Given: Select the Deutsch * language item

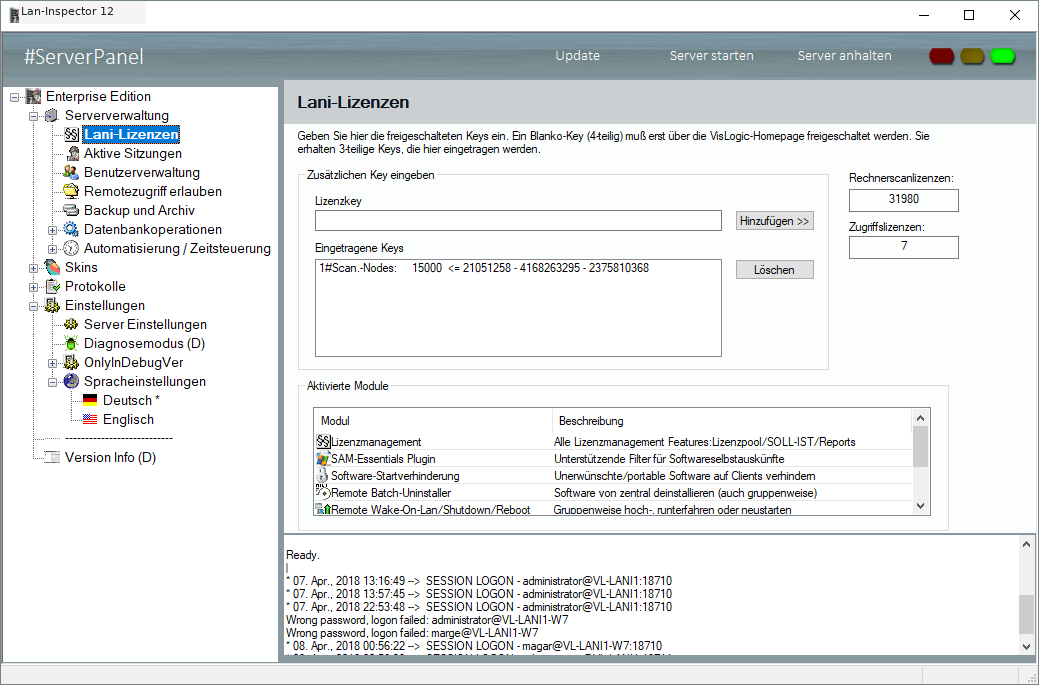Looking at the screenshot, I should click(x=131, y=401).
